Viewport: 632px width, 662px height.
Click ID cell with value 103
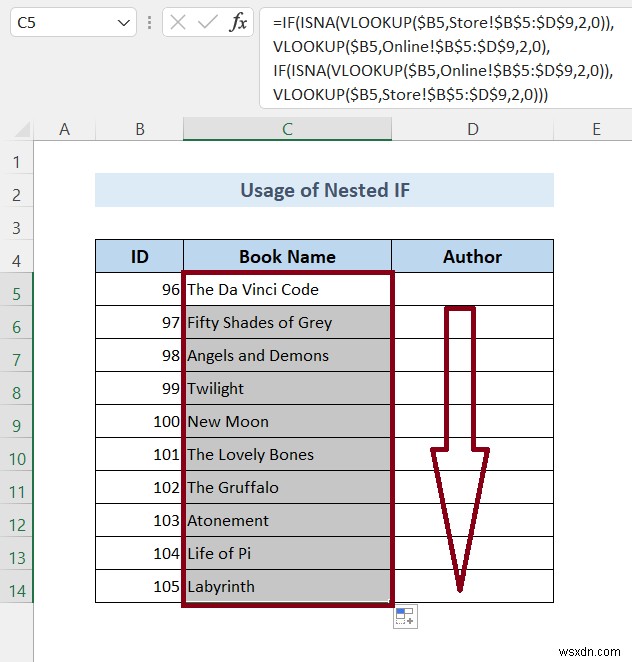(139, 520)
